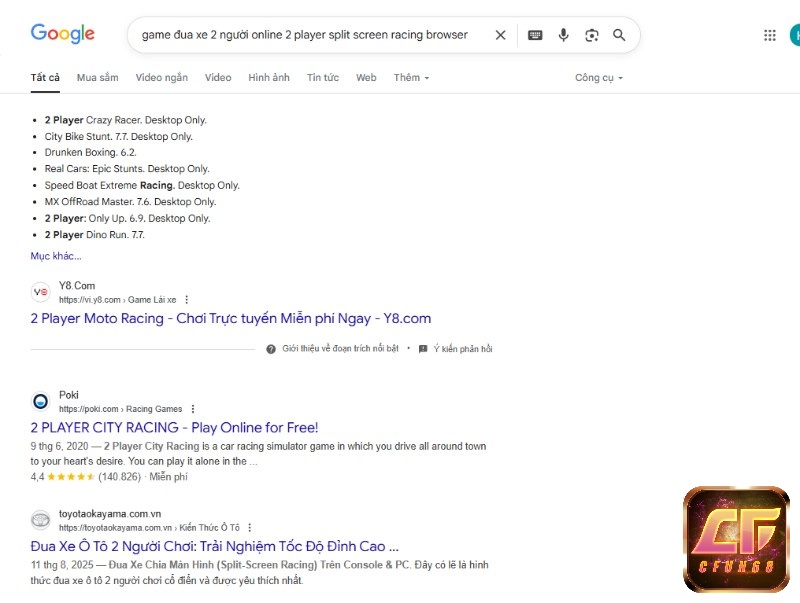
Task: Click the toyotaokayama.com.vn site name
Action: point(110,514)
